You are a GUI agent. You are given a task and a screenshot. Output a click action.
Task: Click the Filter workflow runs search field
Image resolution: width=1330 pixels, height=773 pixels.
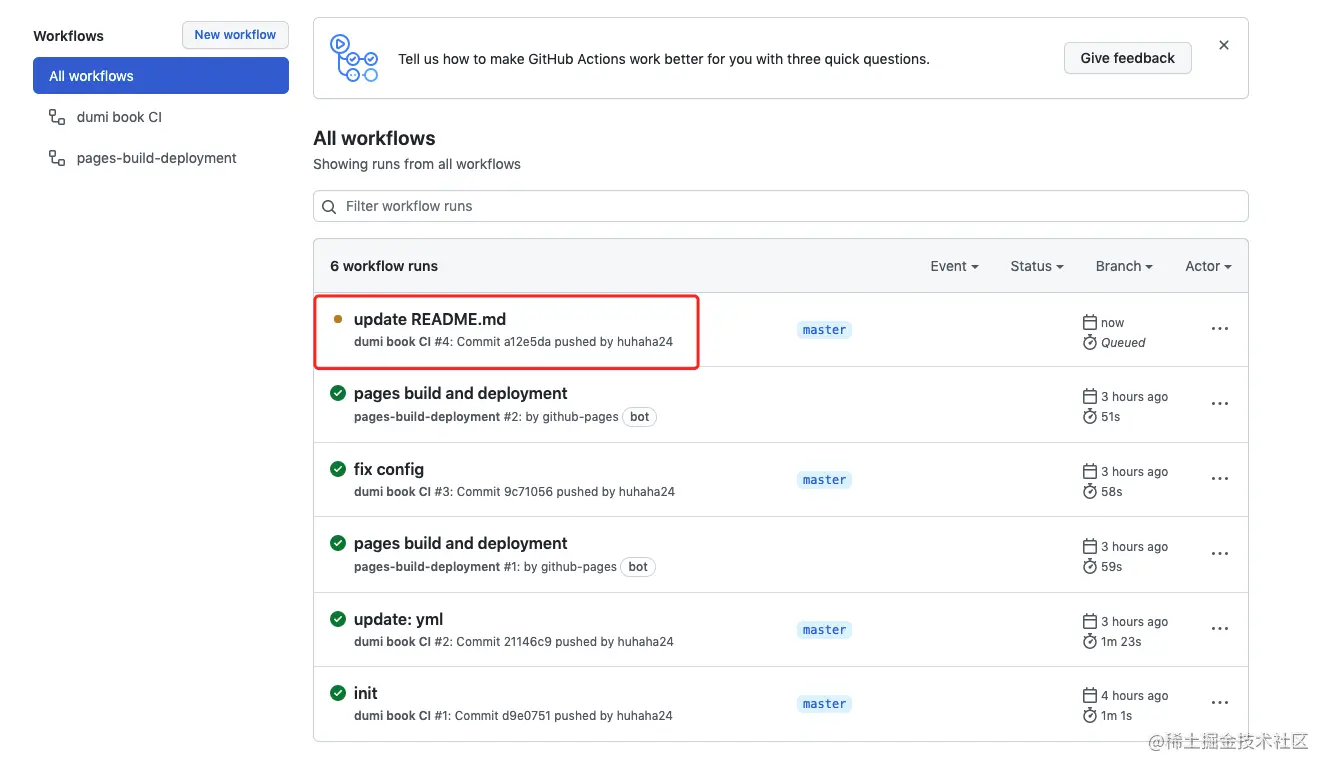coord(780,206)
